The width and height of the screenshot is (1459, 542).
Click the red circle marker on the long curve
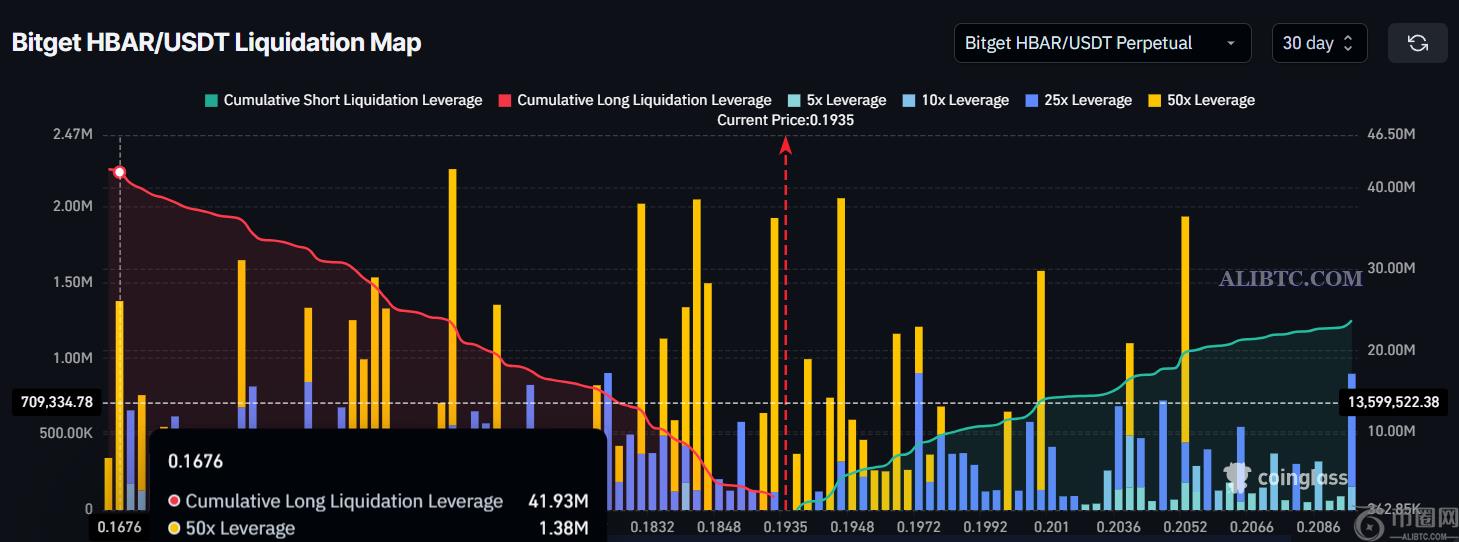[x=120, y=172]
